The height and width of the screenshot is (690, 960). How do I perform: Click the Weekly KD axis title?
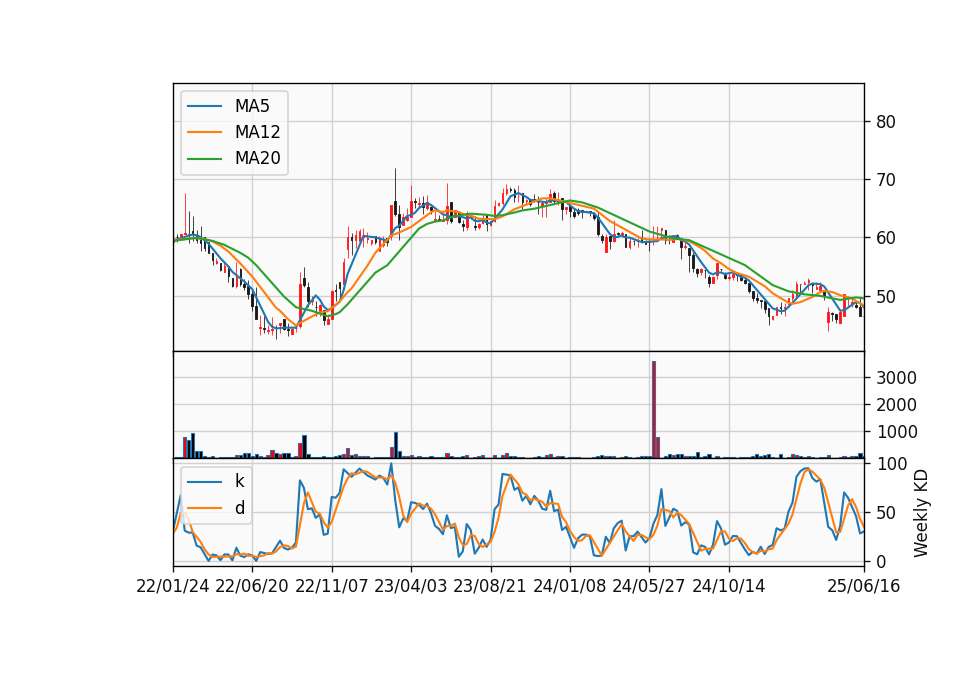(x=921, y=513)
